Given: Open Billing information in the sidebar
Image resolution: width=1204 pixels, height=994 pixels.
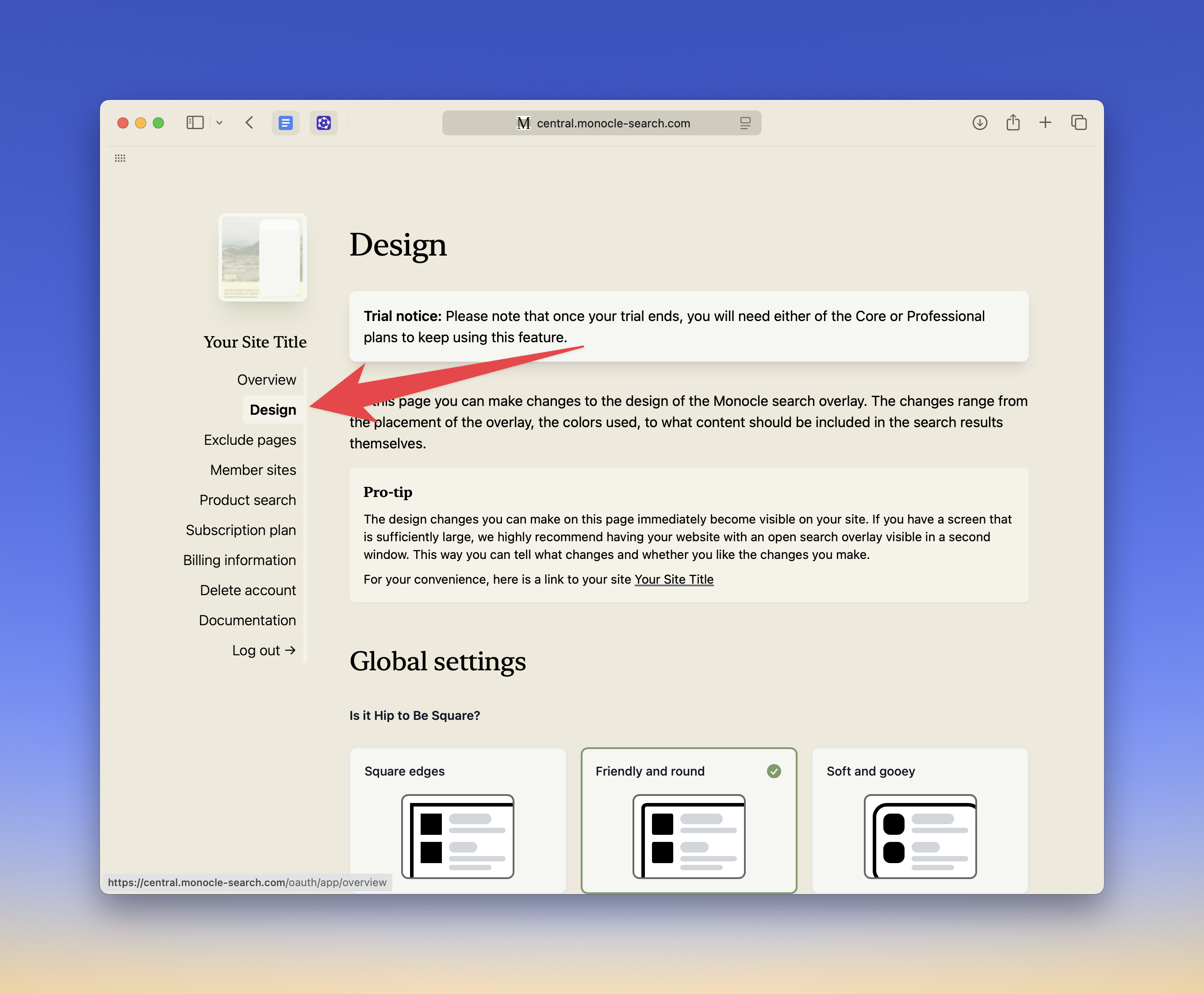Looking at the screenshot, I should 239,559.
